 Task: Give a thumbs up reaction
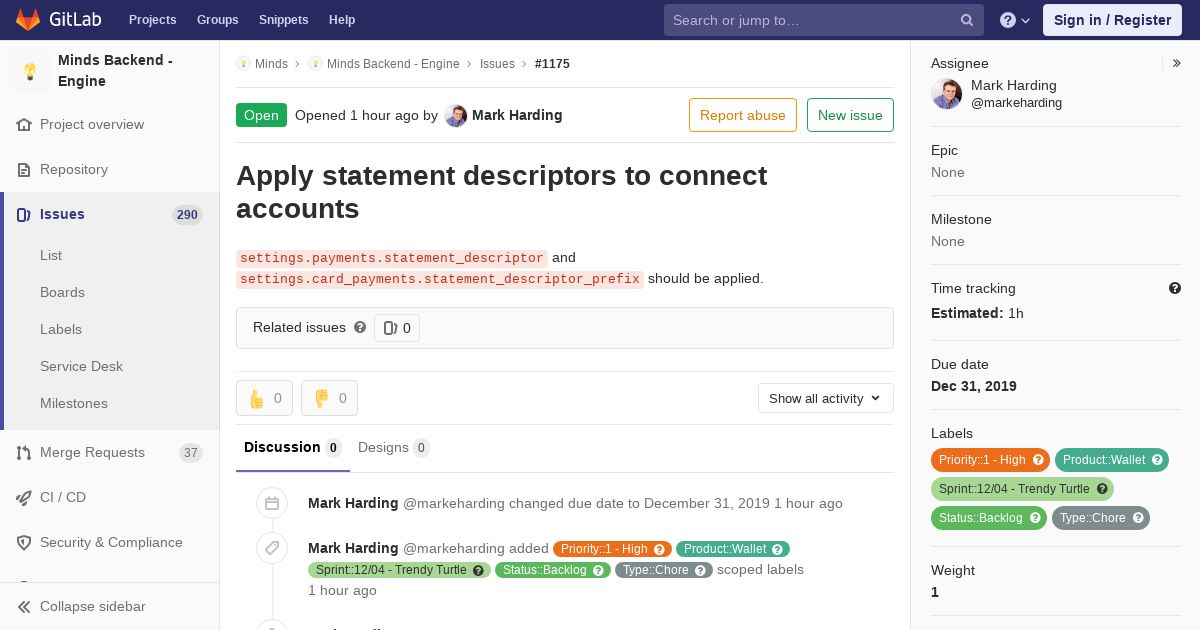pyautogui.click(x=264, y=398)
